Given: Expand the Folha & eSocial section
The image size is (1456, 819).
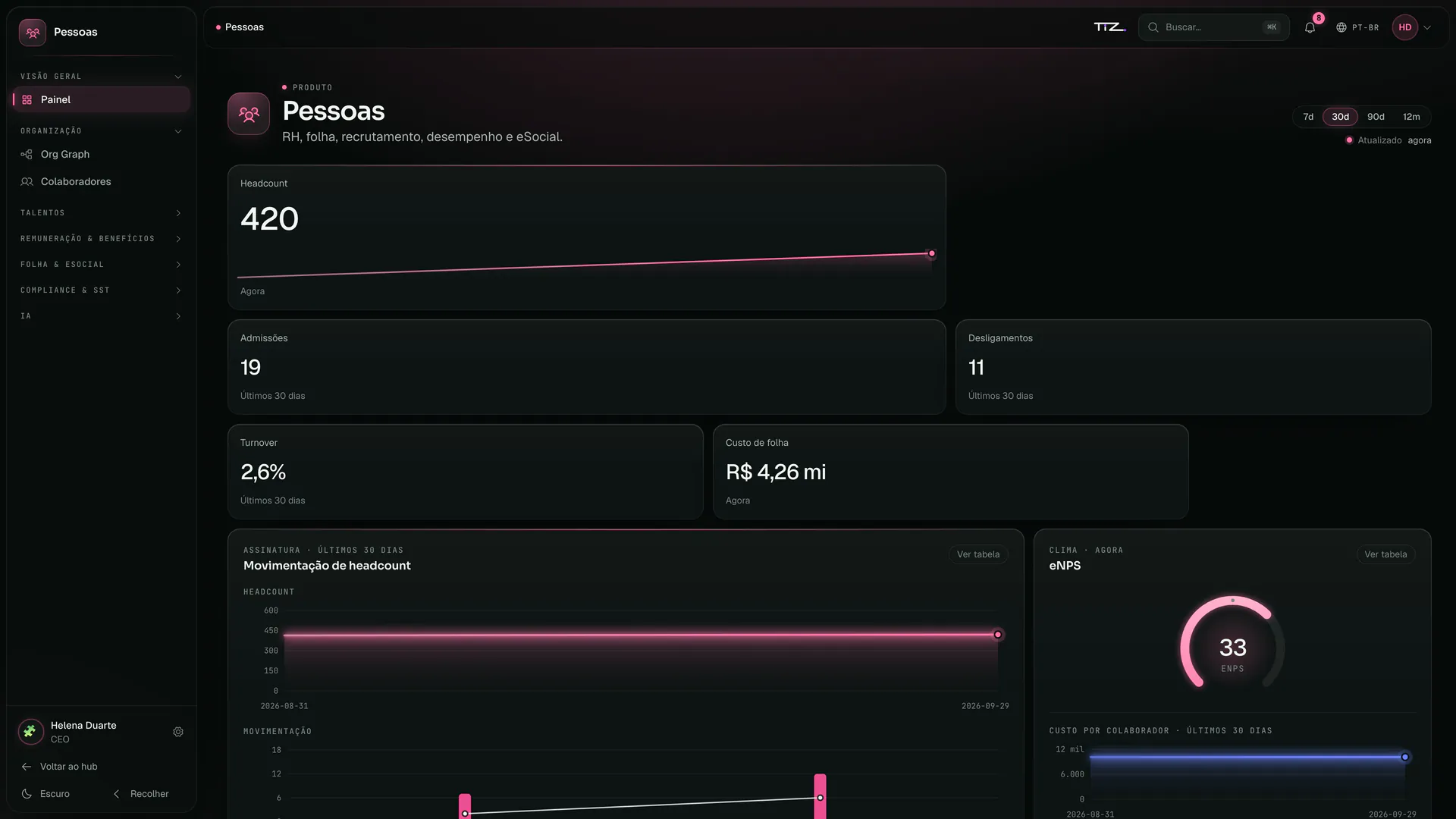Looking at the screenshot, I should (x=102, y=265).
